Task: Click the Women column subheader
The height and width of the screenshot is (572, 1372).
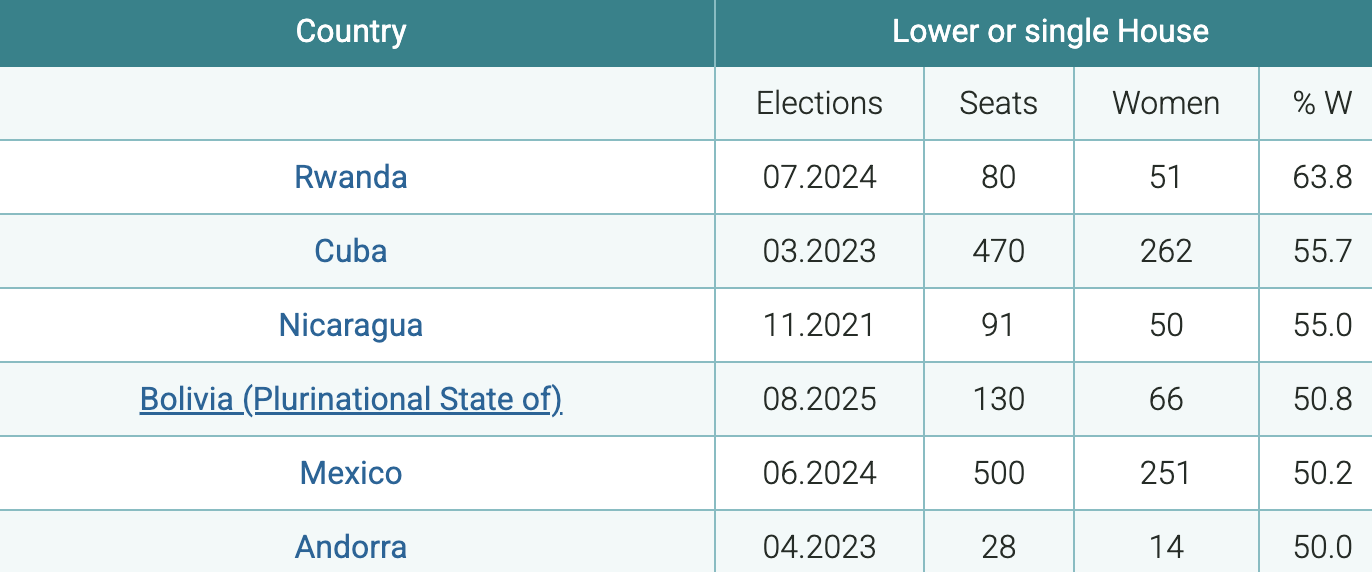Action: click(1166, 103)
